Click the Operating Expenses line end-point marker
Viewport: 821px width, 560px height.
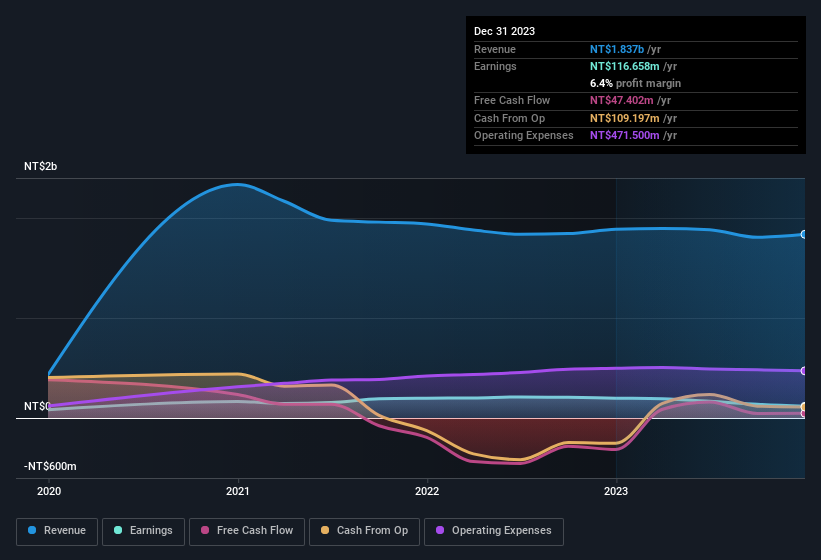point(804,371)
